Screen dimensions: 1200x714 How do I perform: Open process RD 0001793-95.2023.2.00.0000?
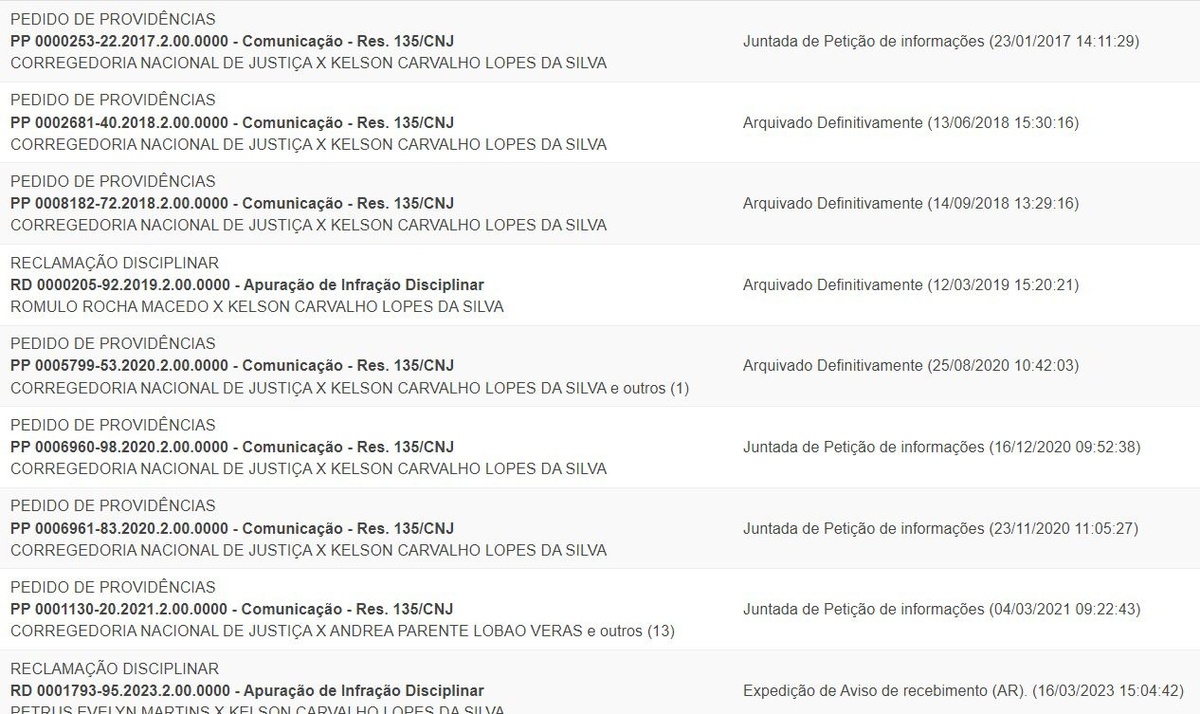247,691
